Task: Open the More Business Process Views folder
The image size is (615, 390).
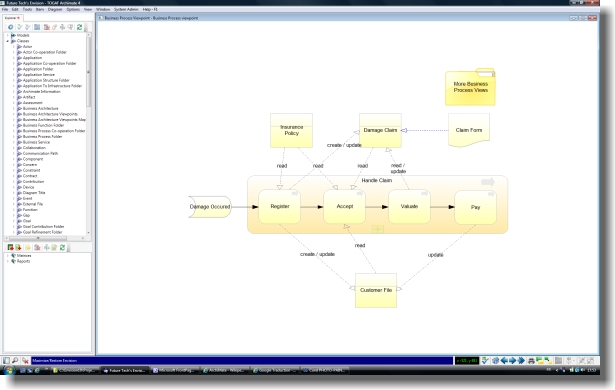Action: point(470,87)
